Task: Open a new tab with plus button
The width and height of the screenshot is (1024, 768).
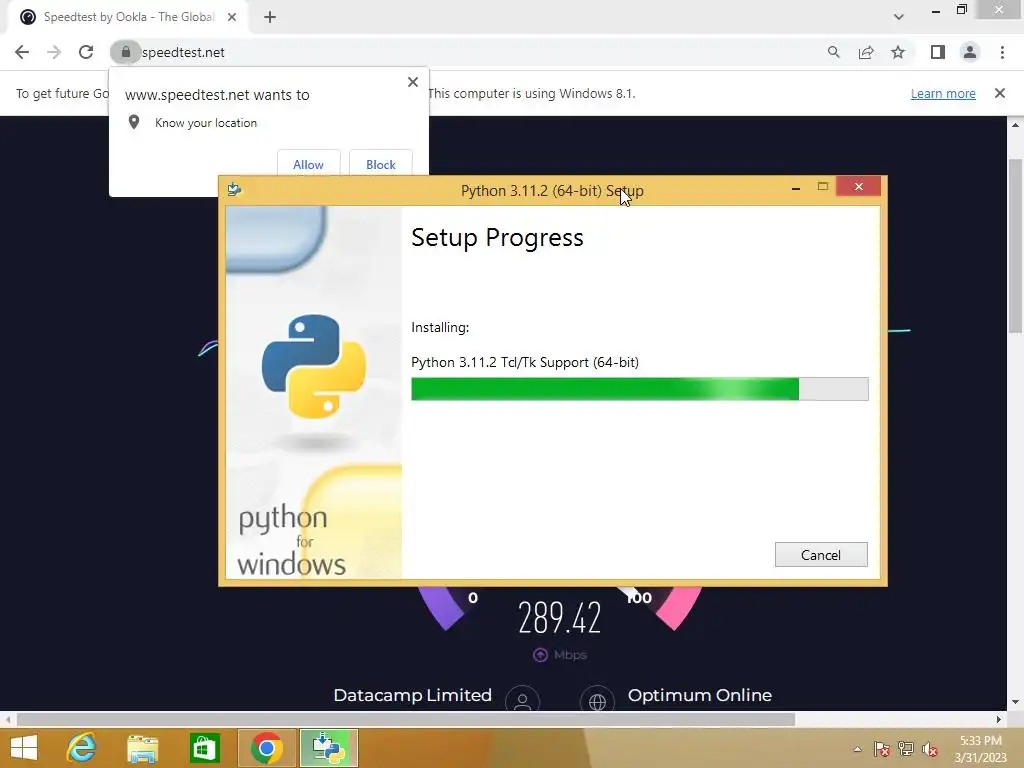Action: coord(270,17)
